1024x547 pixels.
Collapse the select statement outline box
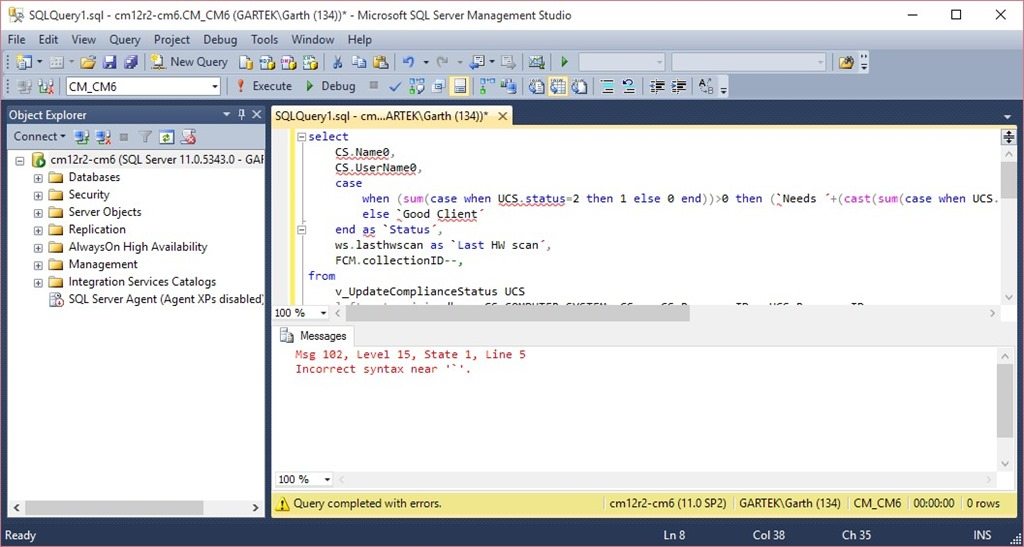pyautogui.click(x=301, y=137)
